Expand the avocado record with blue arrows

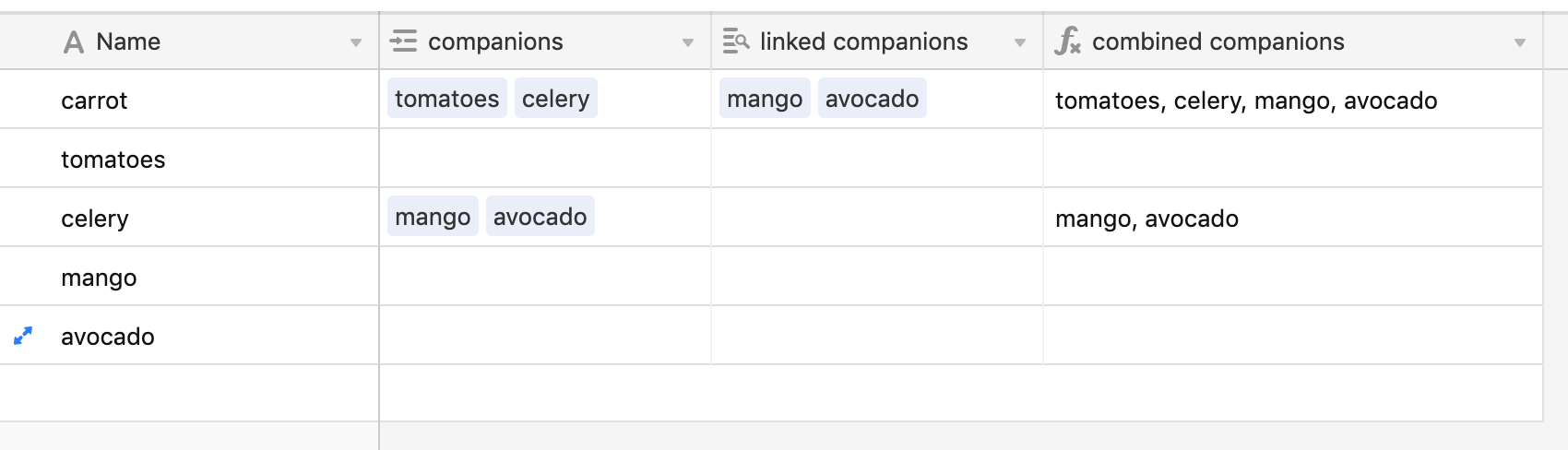[x=23, y=337]
